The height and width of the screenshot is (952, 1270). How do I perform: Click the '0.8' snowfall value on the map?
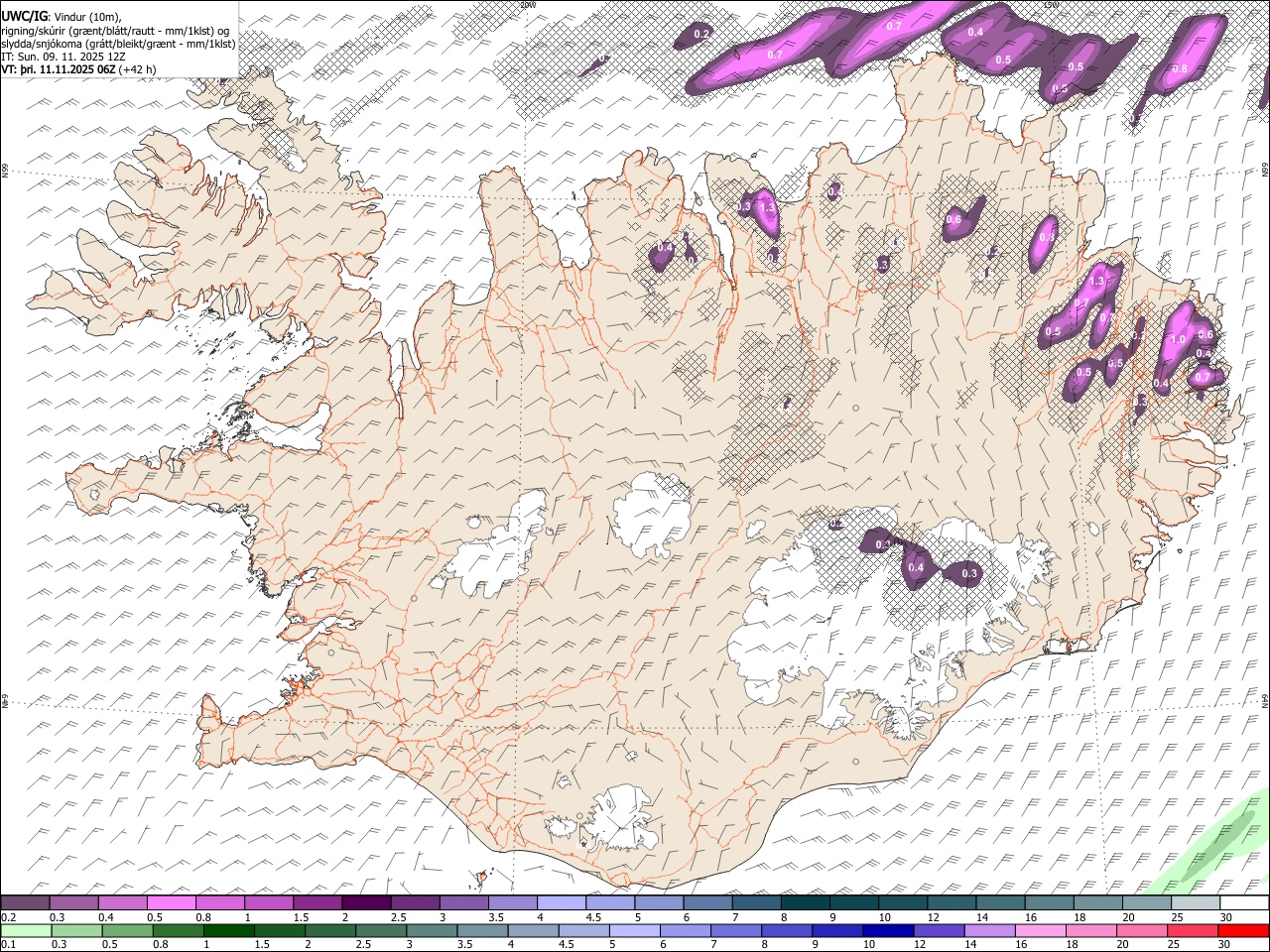click(x=1180, y=68)
